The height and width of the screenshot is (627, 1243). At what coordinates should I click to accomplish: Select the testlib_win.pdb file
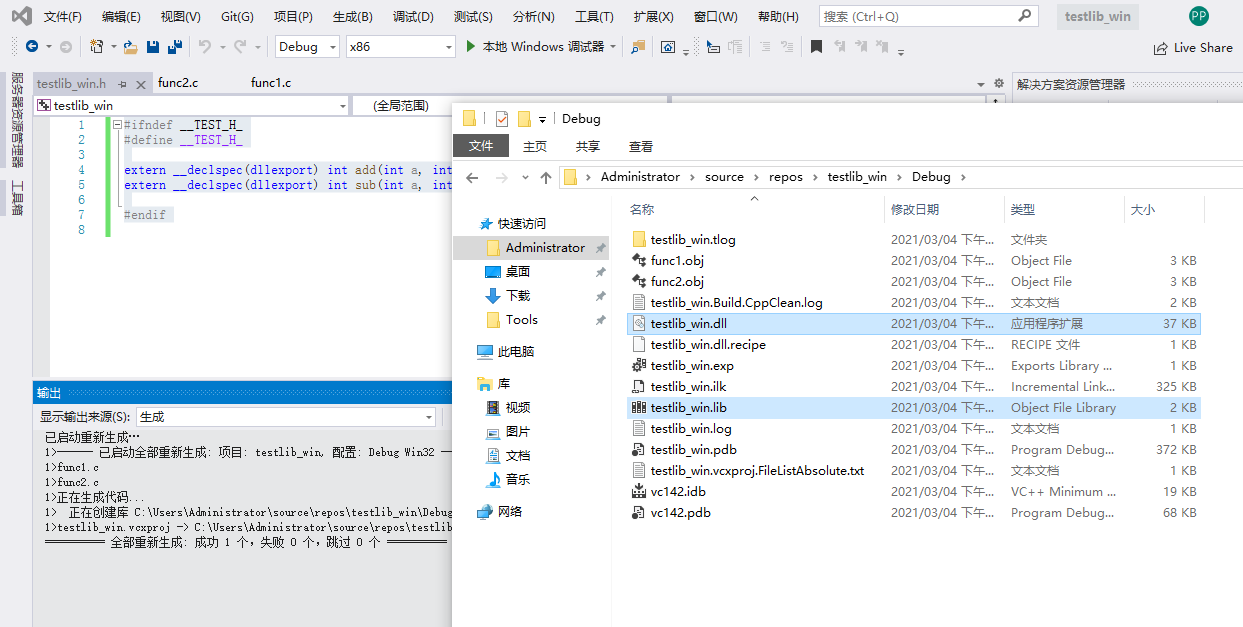pos(693,450)
